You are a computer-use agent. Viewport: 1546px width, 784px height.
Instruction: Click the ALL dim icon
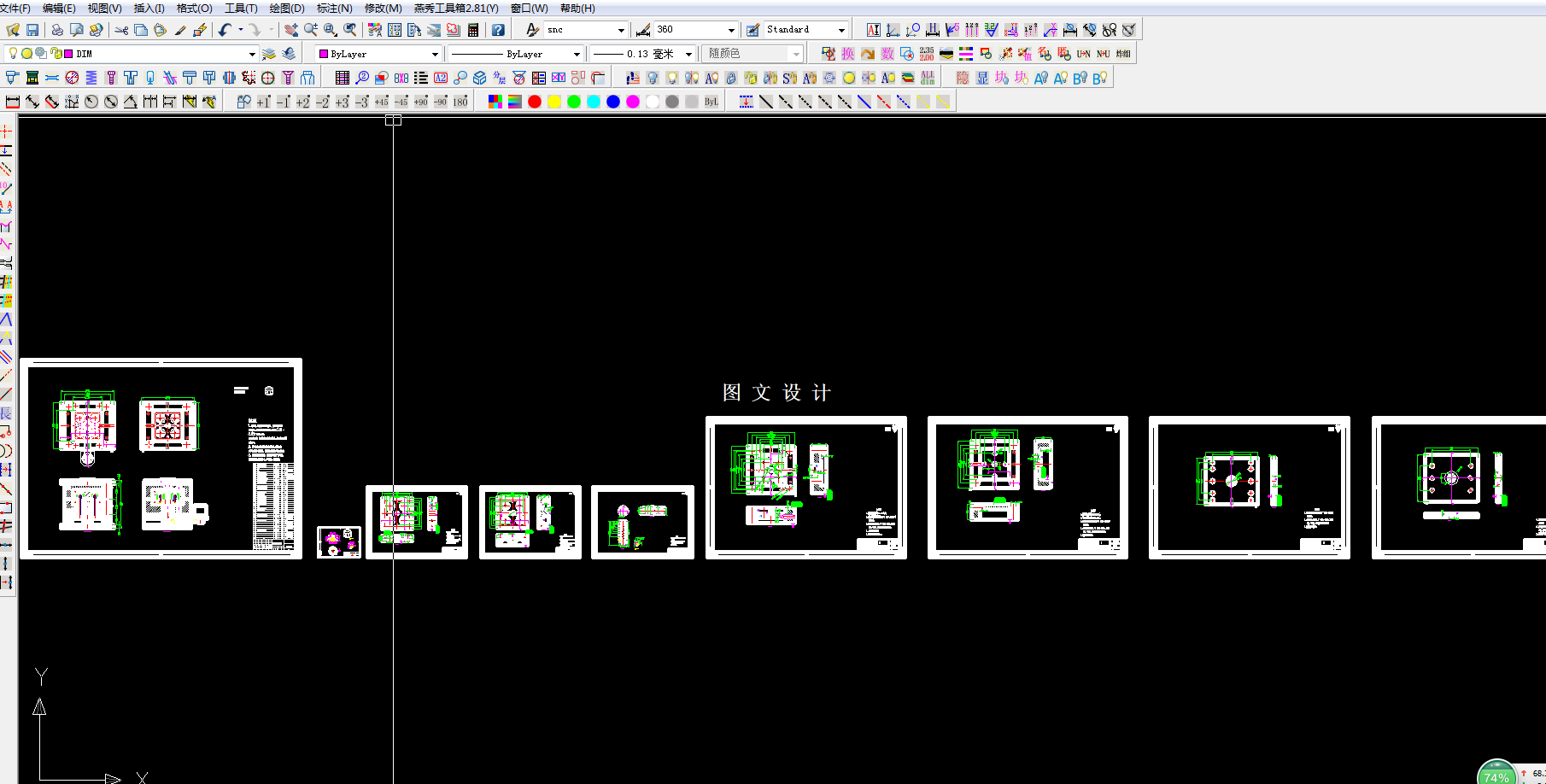pyautogui.click(x=928, y=78)
